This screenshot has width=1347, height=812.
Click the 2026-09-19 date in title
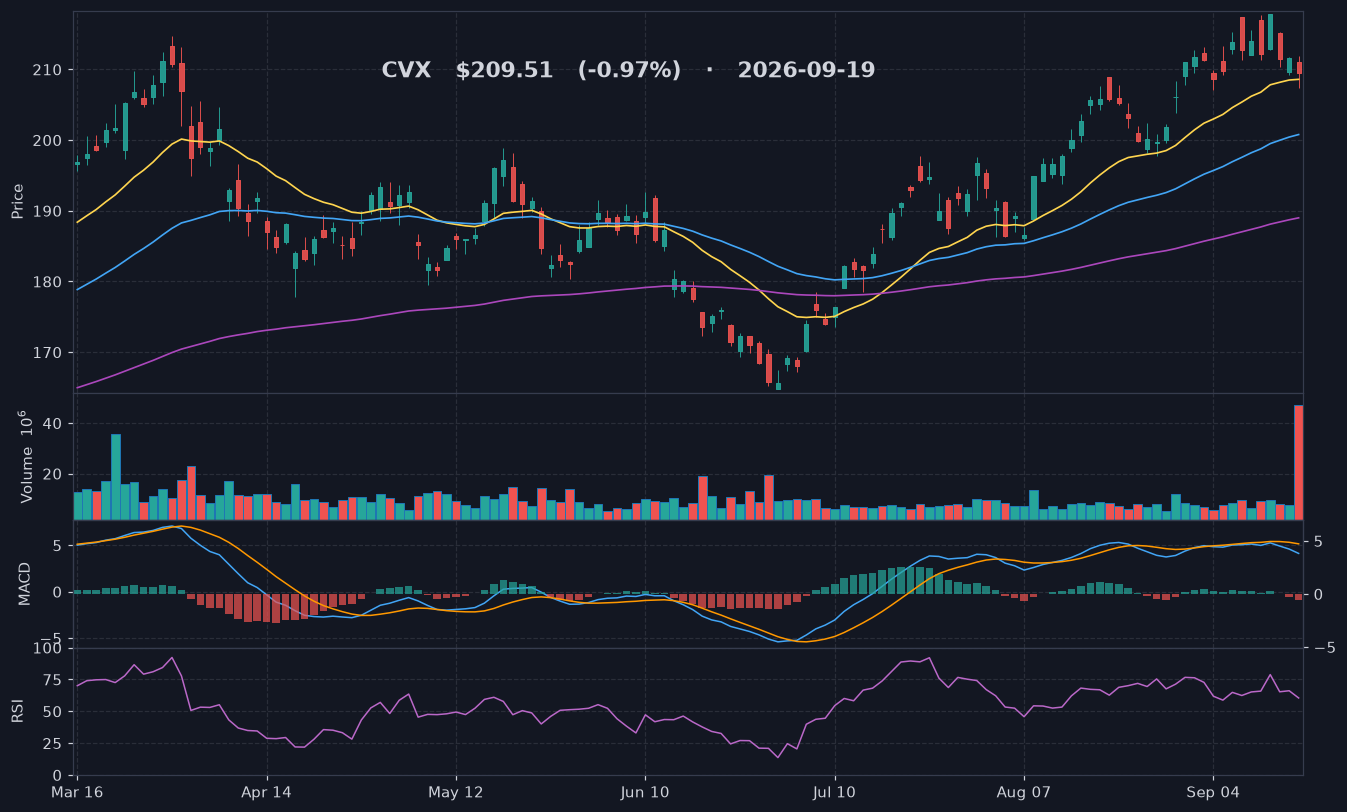click(806, 71)
